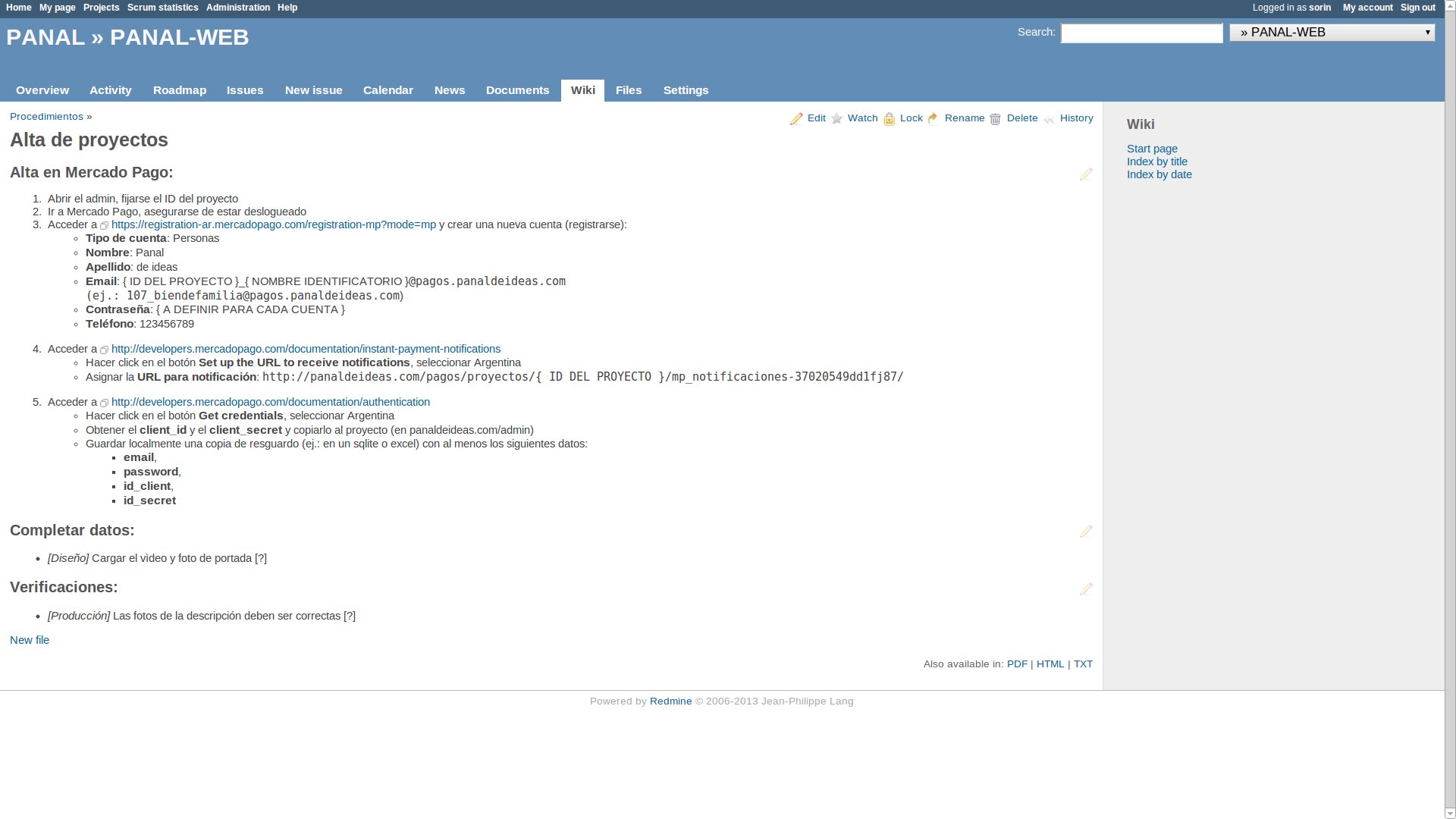Open the Mercado Pago authentication documentation link
Screen dimensions: 1456x819
click(271, 402)
